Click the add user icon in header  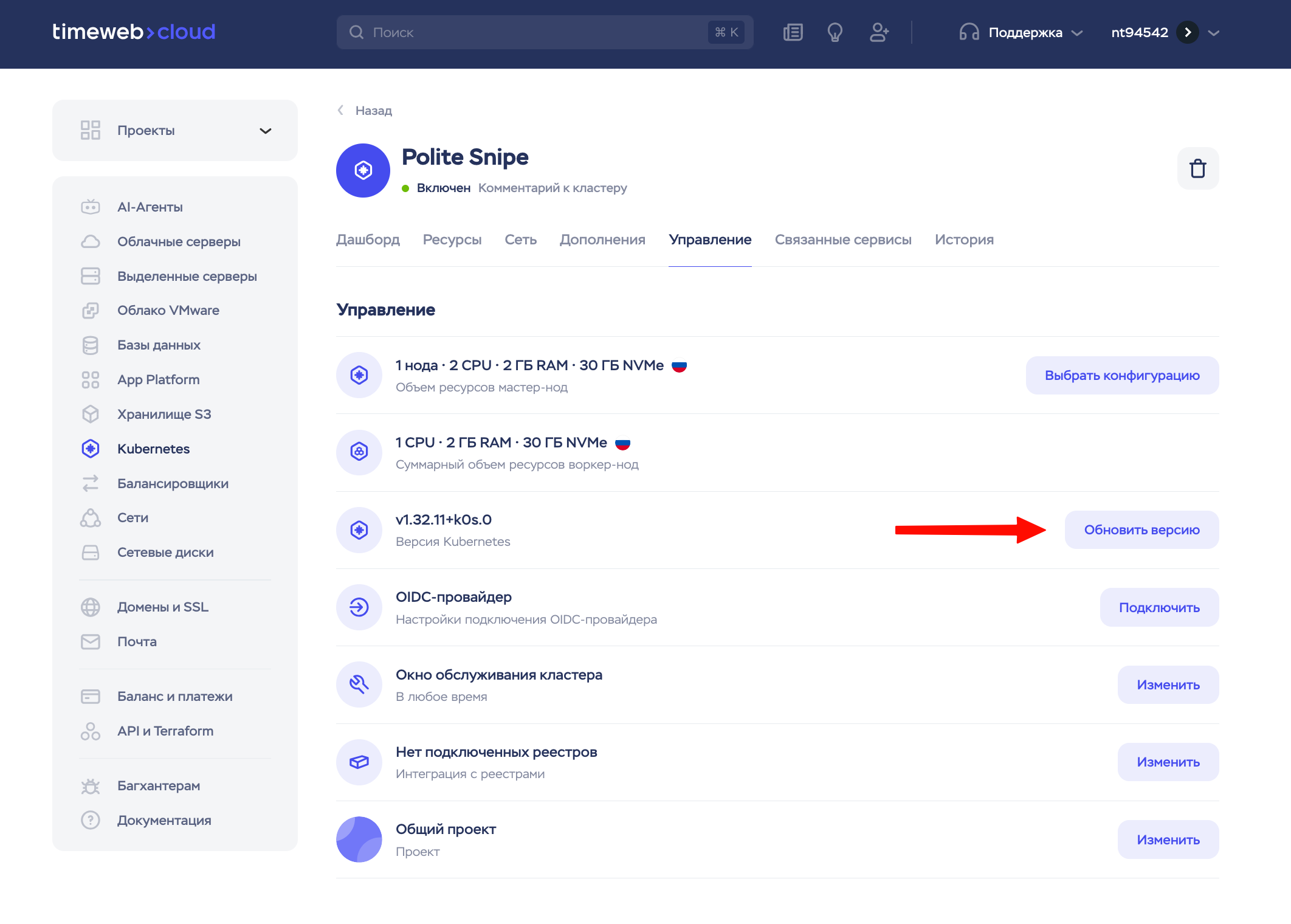[x=879, y=32]
